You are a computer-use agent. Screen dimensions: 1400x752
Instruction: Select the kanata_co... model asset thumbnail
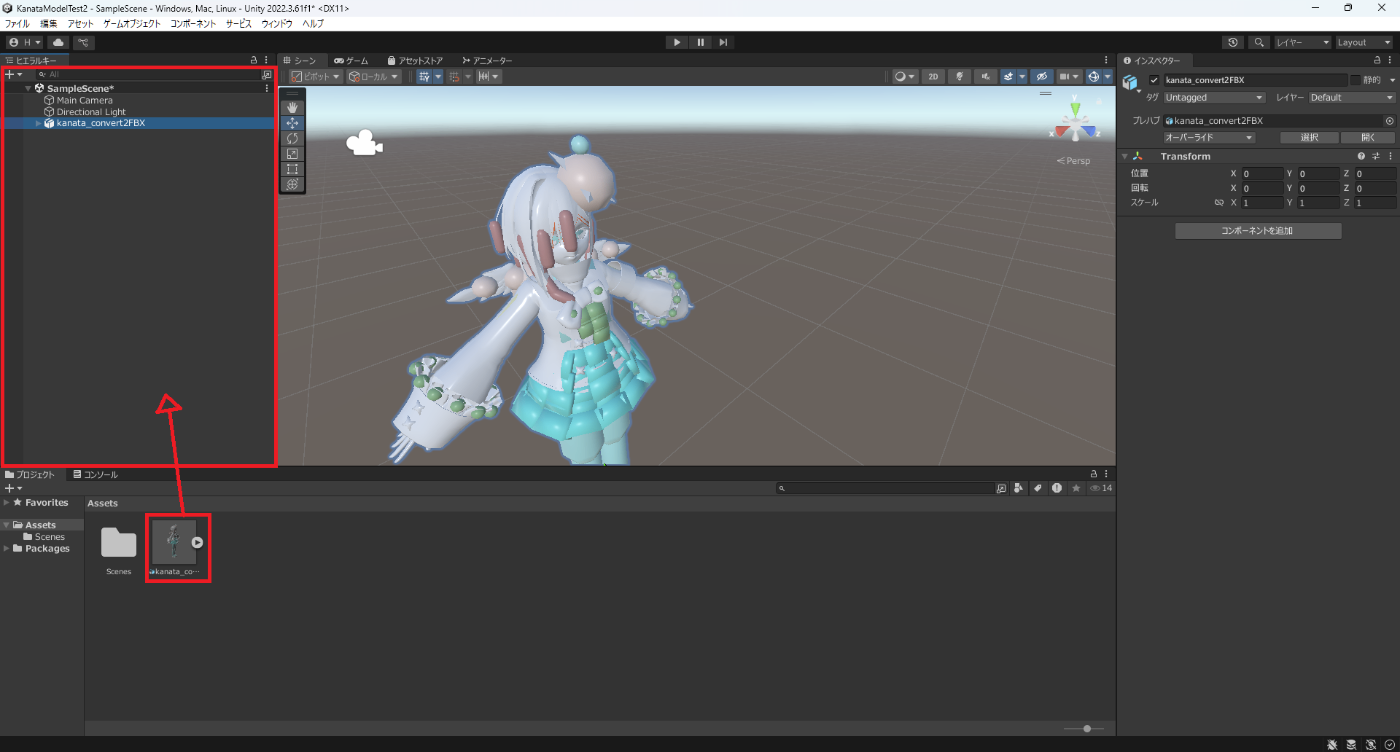[174, 542]
